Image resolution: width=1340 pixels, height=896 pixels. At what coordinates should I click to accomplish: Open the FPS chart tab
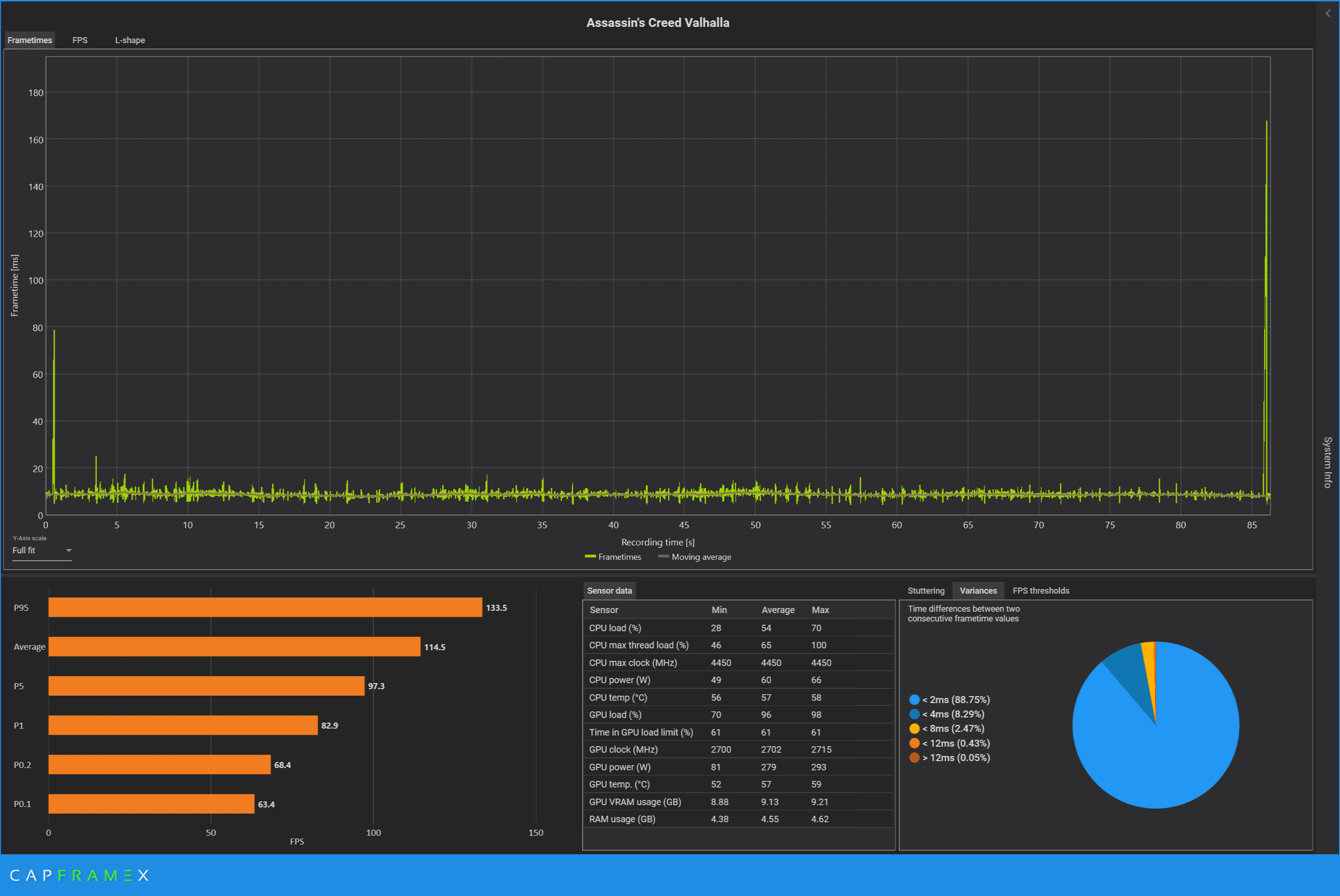pyautogui.click(x=80, y=40)
